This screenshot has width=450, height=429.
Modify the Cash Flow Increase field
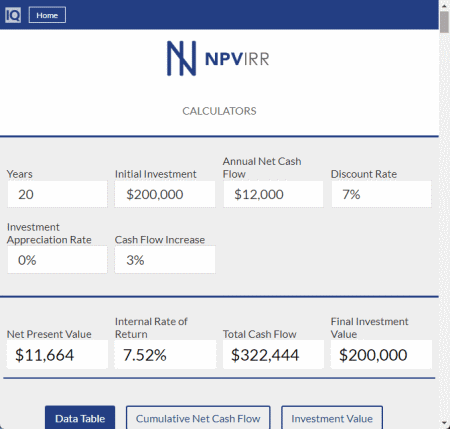[165, 260]
